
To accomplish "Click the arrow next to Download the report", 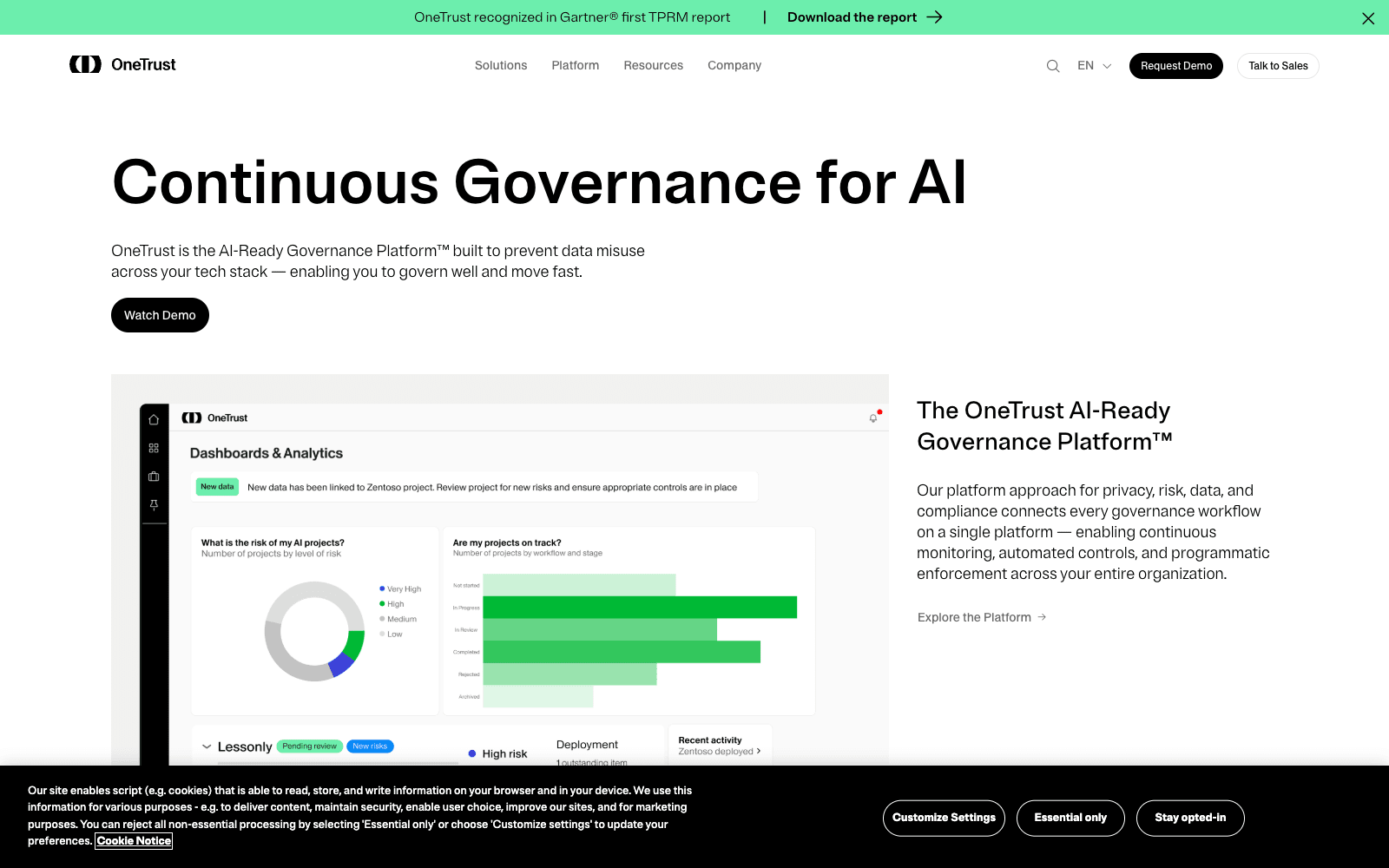I will pyautogui.click(x=934, y=17).
